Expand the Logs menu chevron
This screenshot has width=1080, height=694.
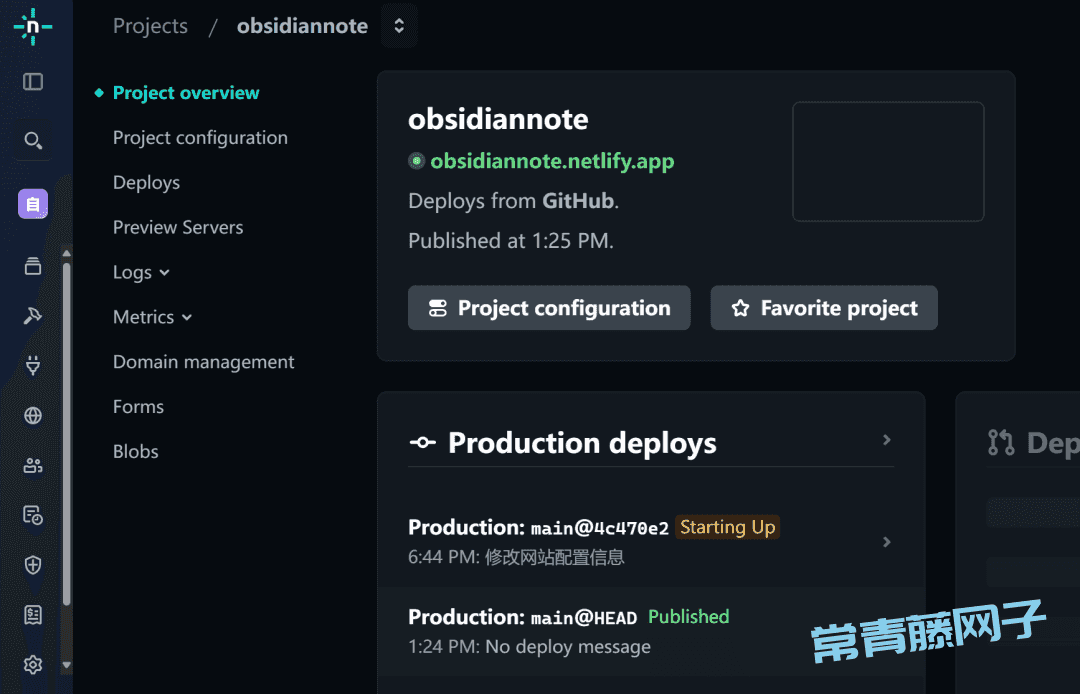(x=165, y=273)
